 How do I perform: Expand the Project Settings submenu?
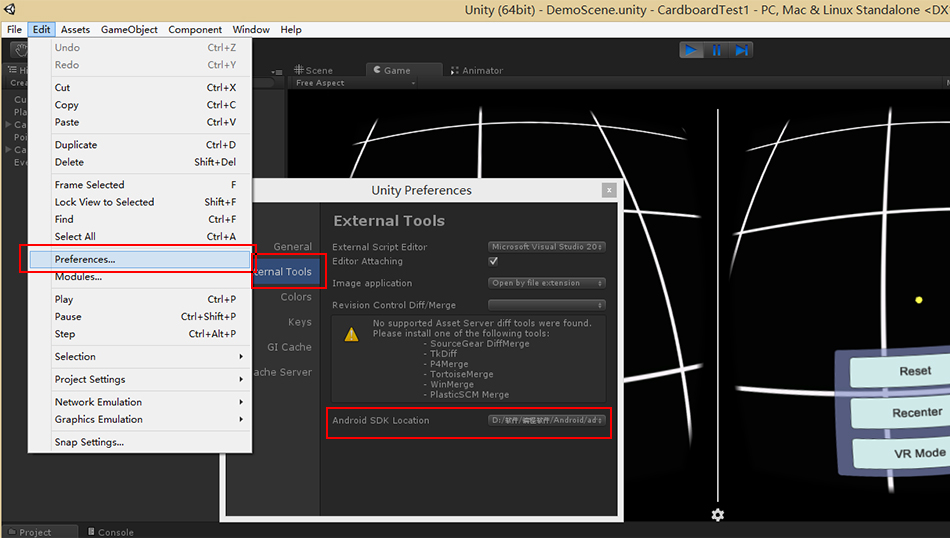click(x=140, y=379)
